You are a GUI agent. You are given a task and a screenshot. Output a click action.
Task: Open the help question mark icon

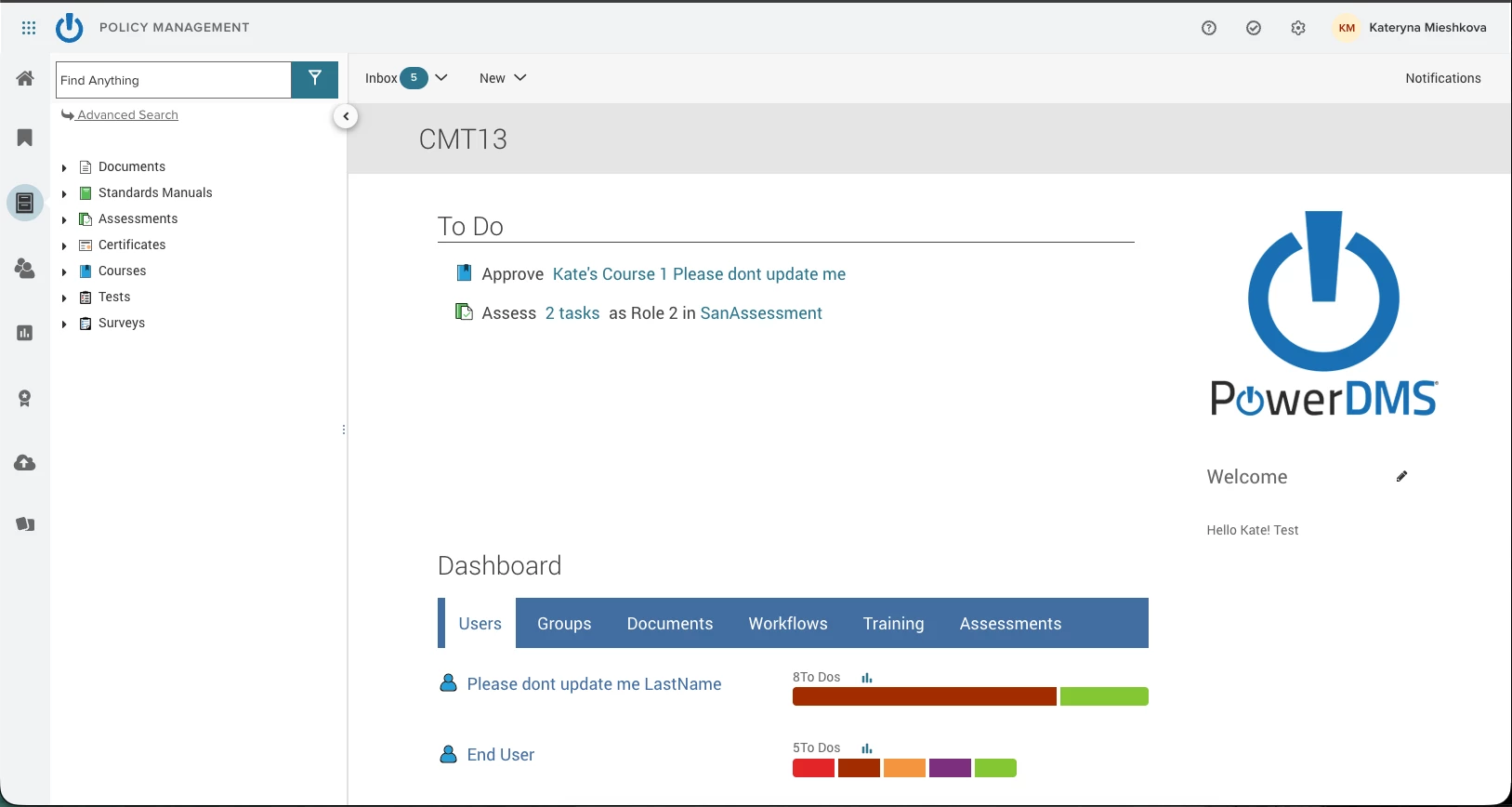(1209, 28)
